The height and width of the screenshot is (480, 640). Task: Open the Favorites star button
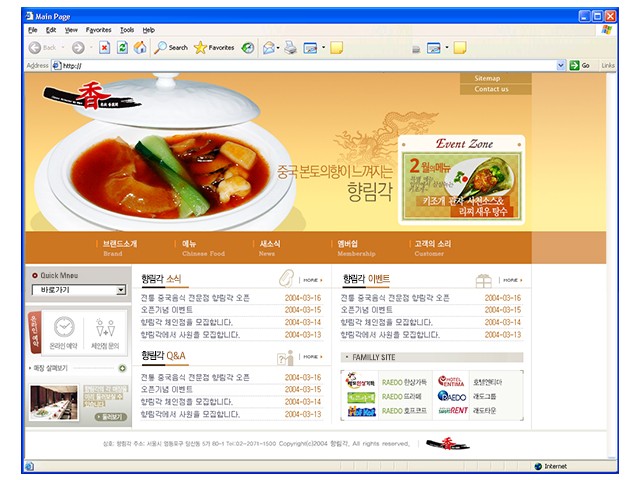(214, 47)
